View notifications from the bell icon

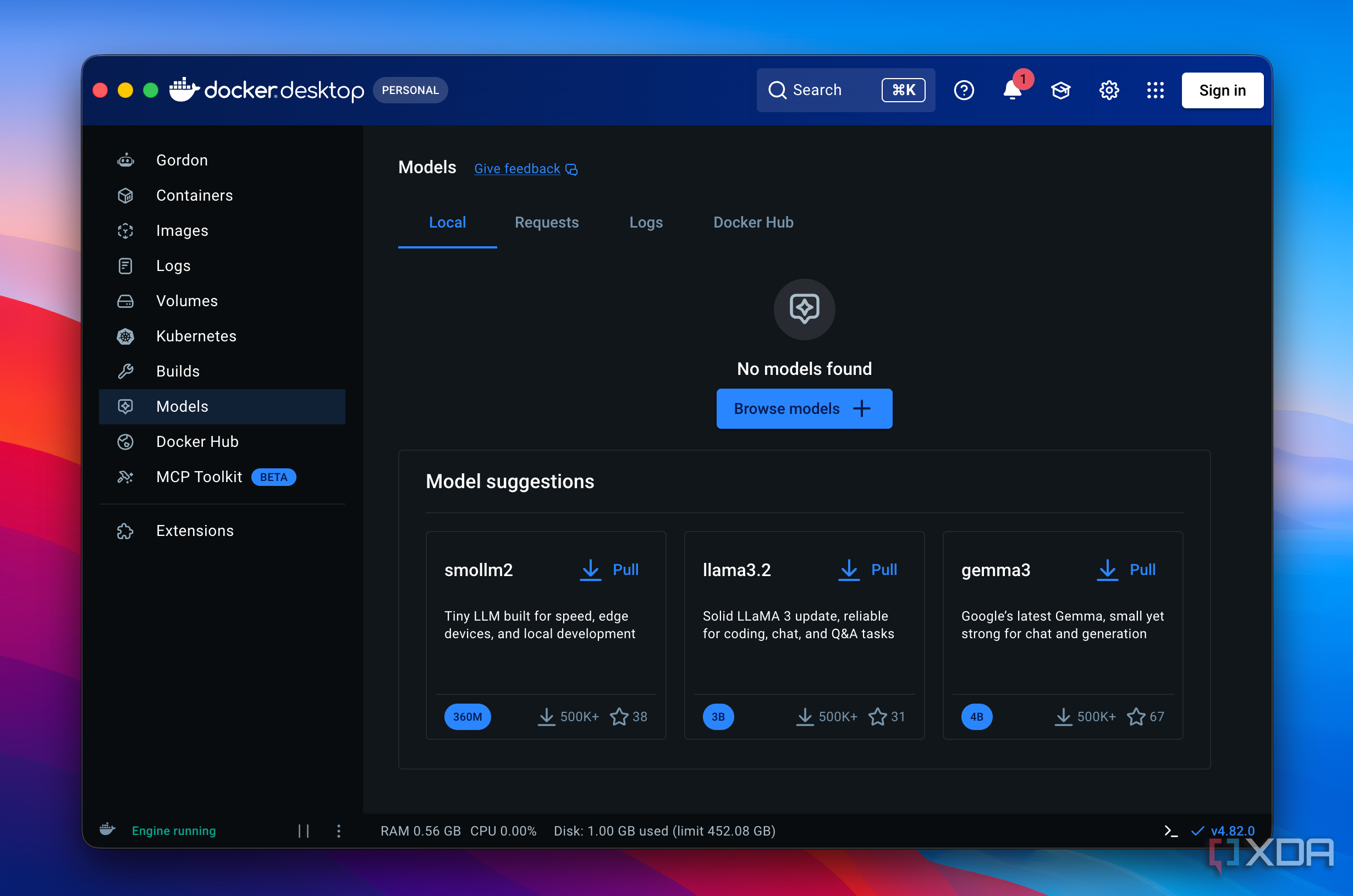coord(1013,90)
